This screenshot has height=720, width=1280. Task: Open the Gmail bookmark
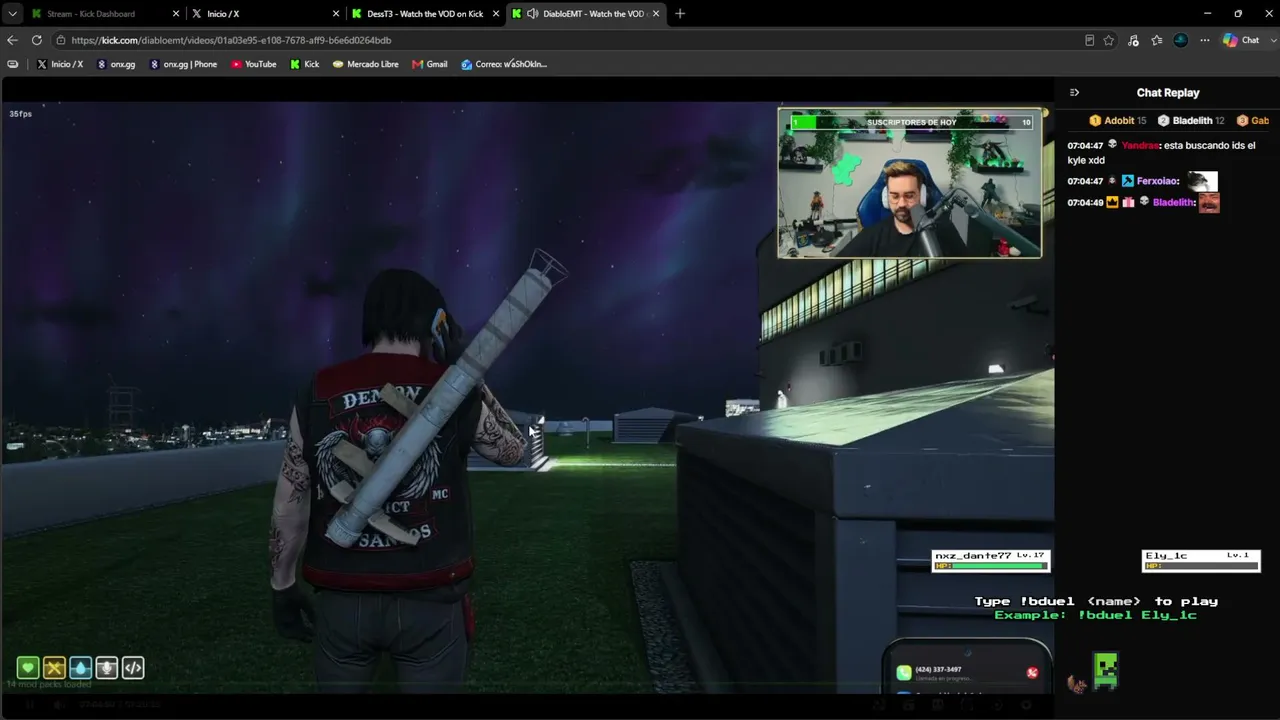[429, 64]
